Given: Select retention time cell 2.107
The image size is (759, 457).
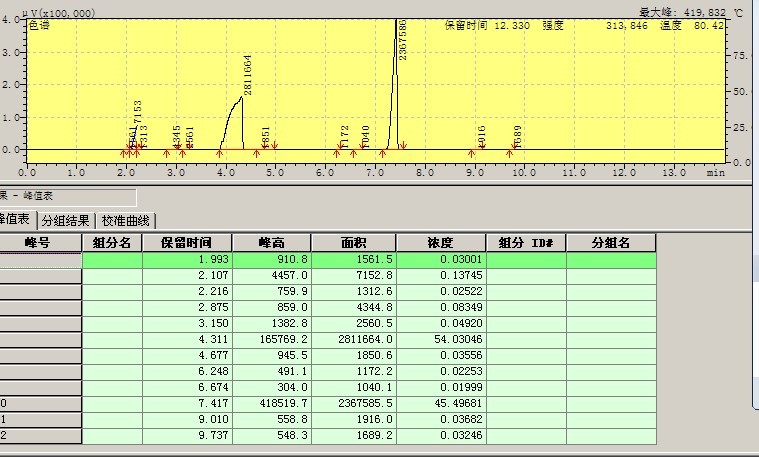Looking at the screenshot, I should (187, 275).
